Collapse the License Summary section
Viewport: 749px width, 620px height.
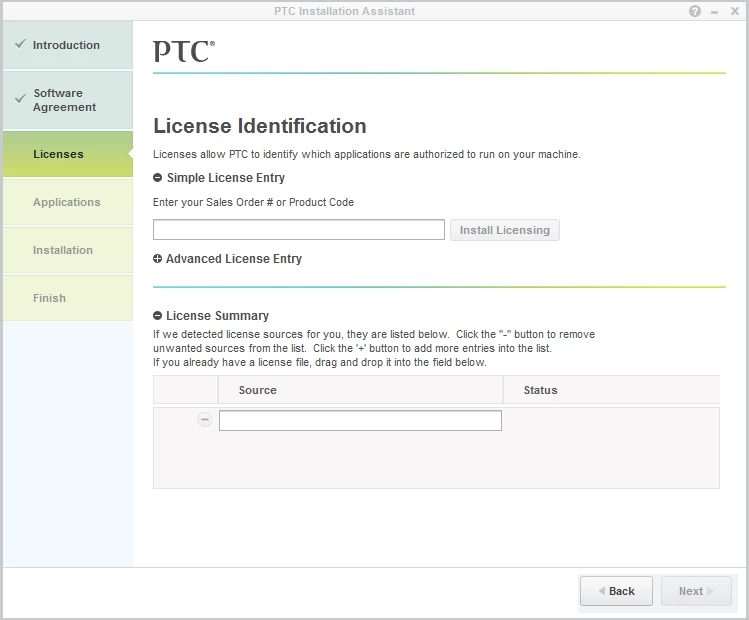tap(158, 316)
